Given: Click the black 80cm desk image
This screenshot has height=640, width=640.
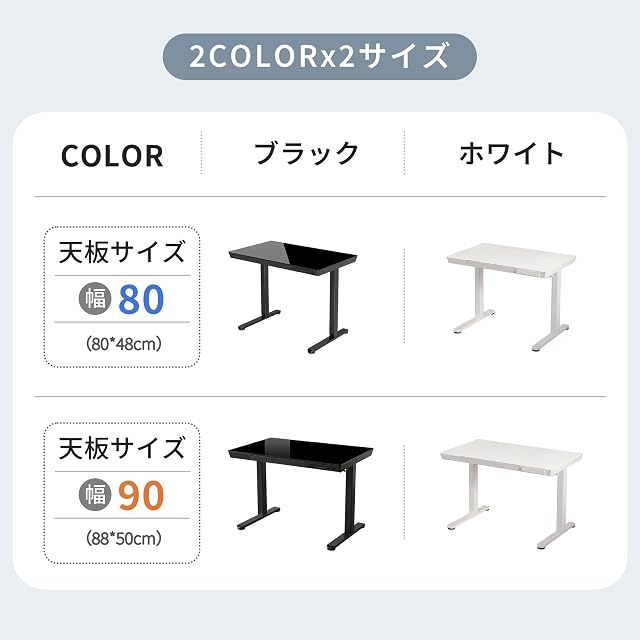Looking at the screenshot, I should [293, 297].
